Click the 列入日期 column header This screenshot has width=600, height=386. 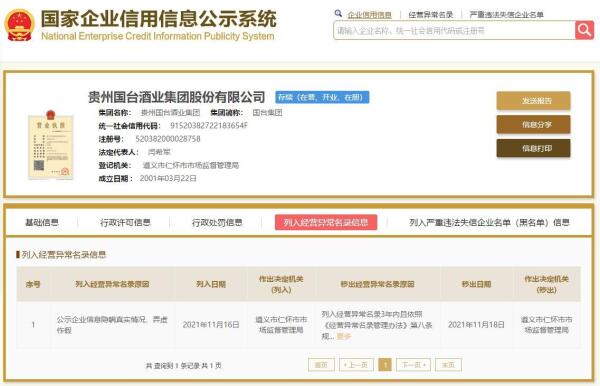[x=211, y=284]
